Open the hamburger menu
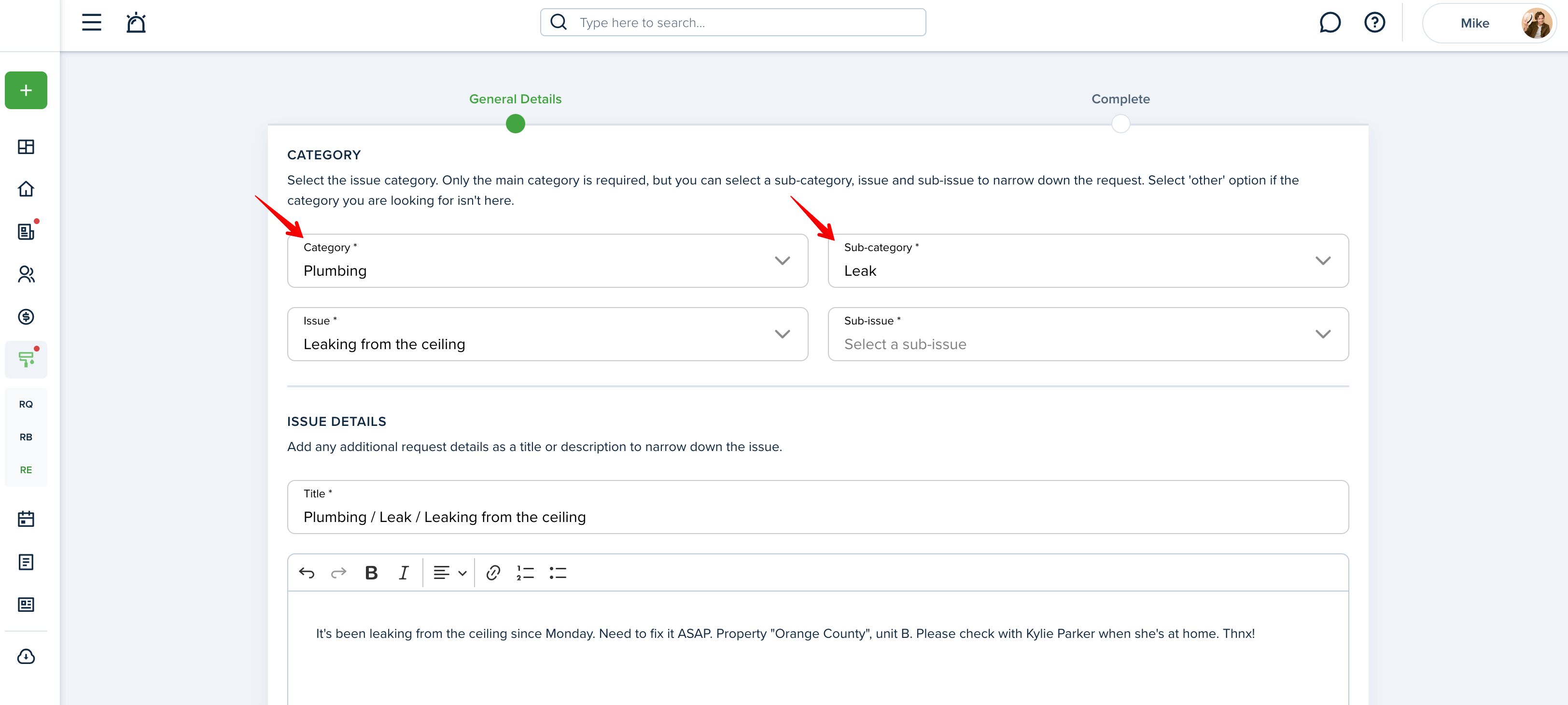Viewport: 1568px width, 705px height. pyautogui.click(x=91, y=23)
